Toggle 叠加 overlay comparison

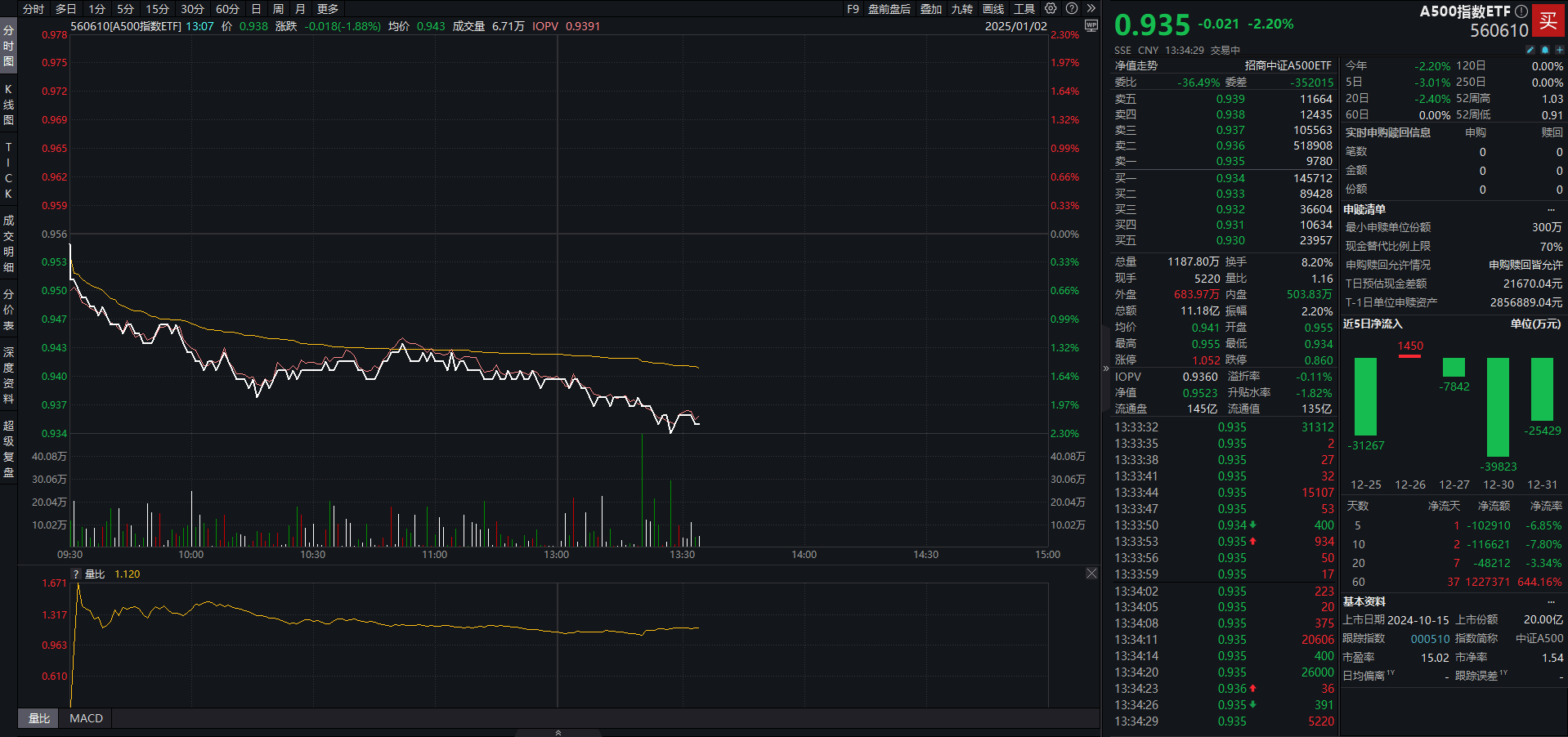coord(931,9)
